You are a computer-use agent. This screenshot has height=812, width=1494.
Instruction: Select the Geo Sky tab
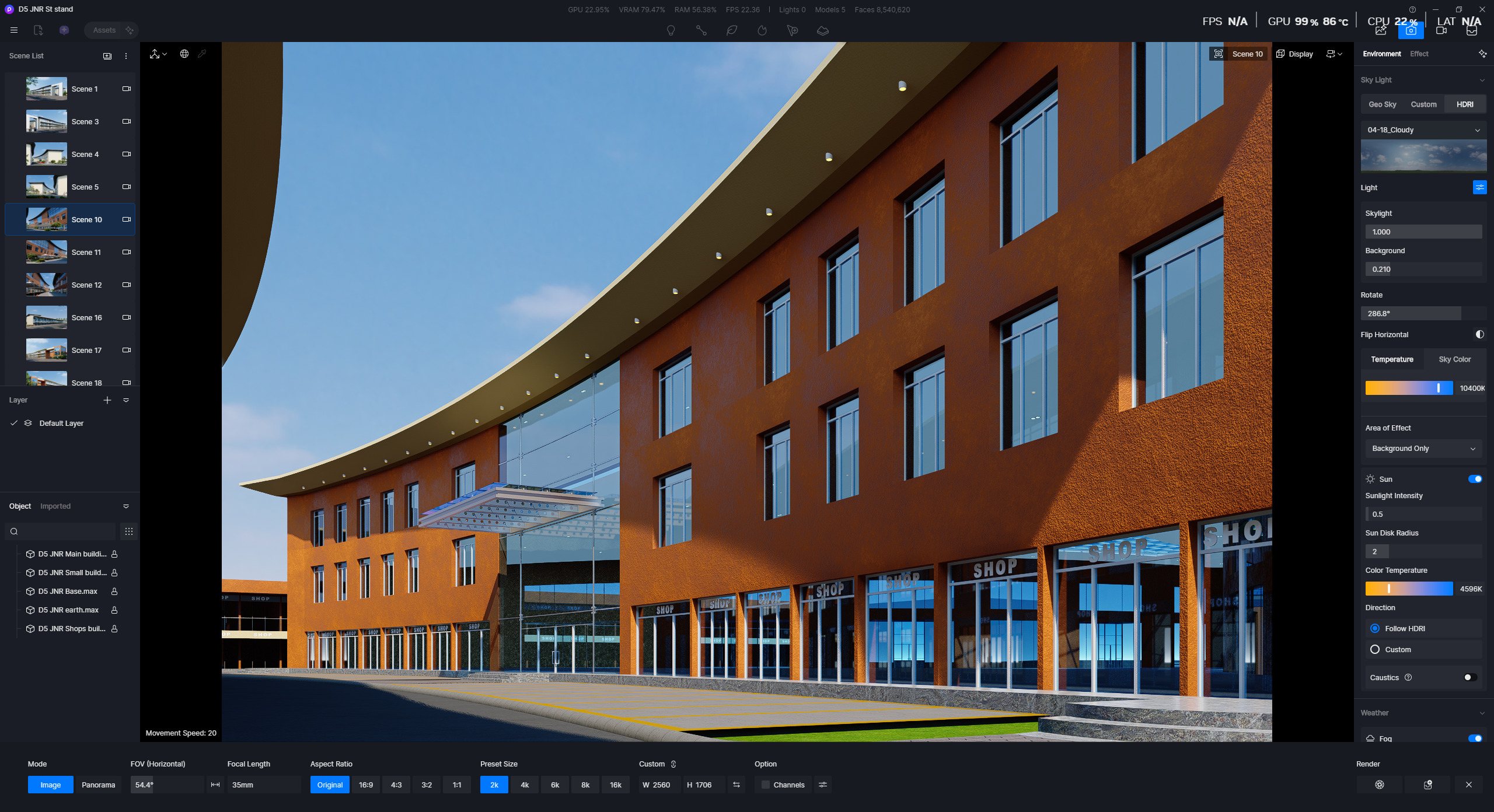(x=1383, y=104)
